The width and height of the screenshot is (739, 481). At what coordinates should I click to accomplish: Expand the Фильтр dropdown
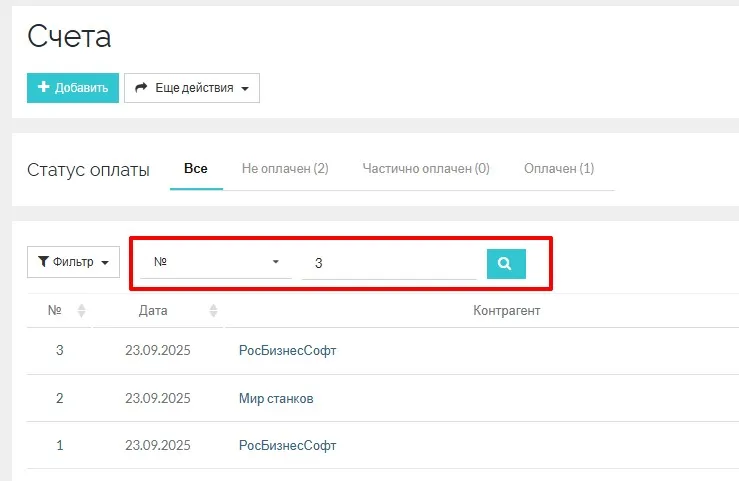click(x=73, y=262)
